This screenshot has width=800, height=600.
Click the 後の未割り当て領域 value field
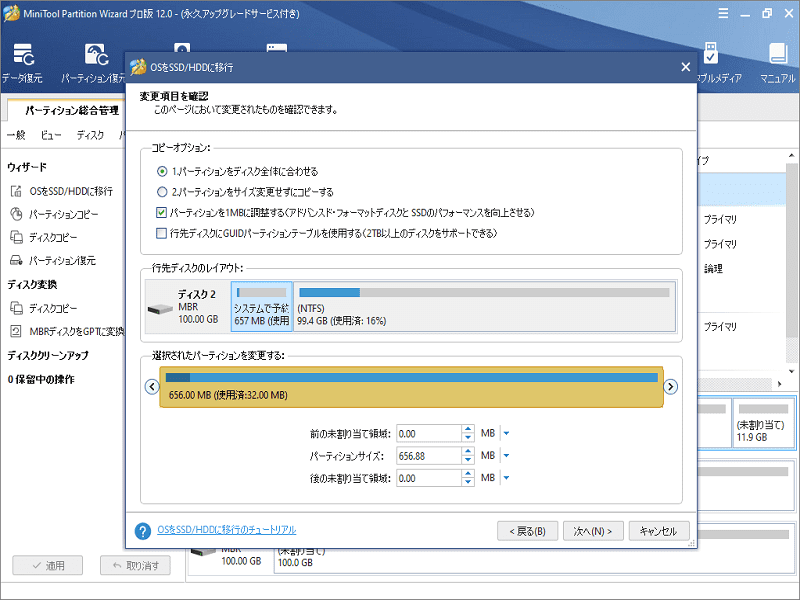click(x=429, y=478)
